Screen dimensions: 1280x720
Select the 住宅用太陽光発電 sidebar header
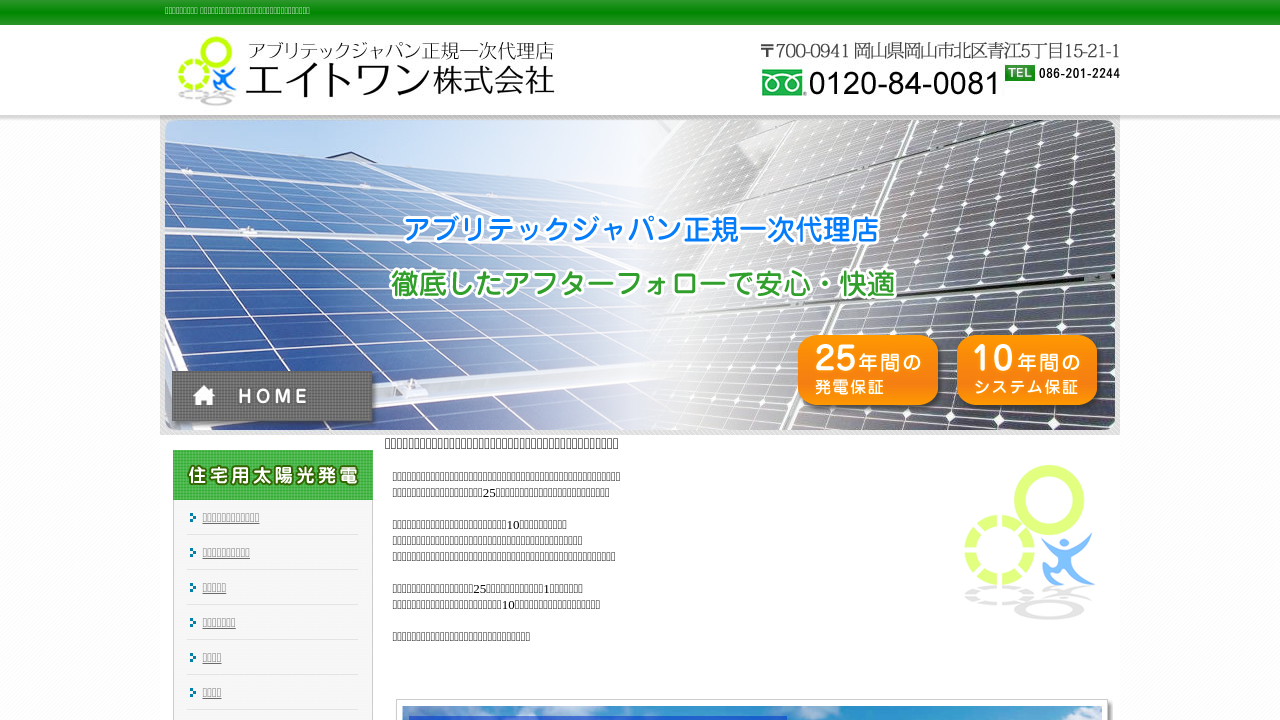[273, 475]
